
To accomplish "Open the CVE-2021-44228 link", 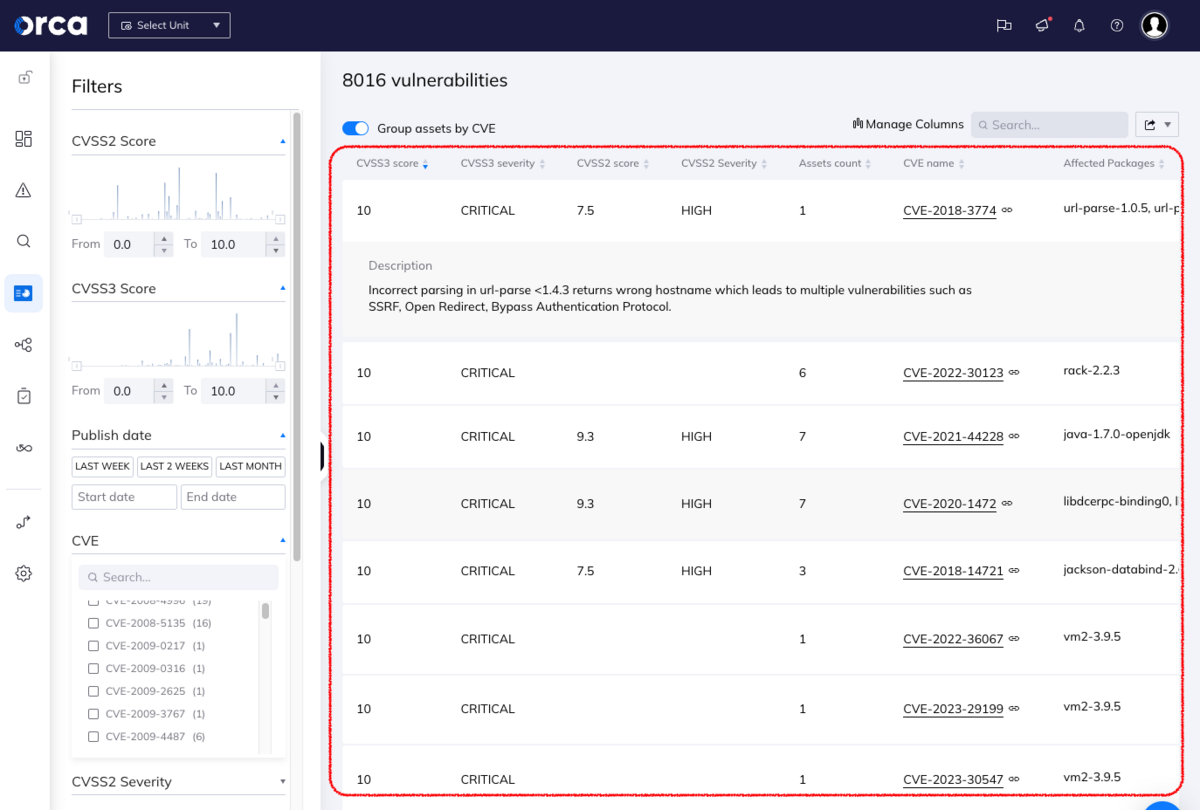I will click(x=953, y=436).
